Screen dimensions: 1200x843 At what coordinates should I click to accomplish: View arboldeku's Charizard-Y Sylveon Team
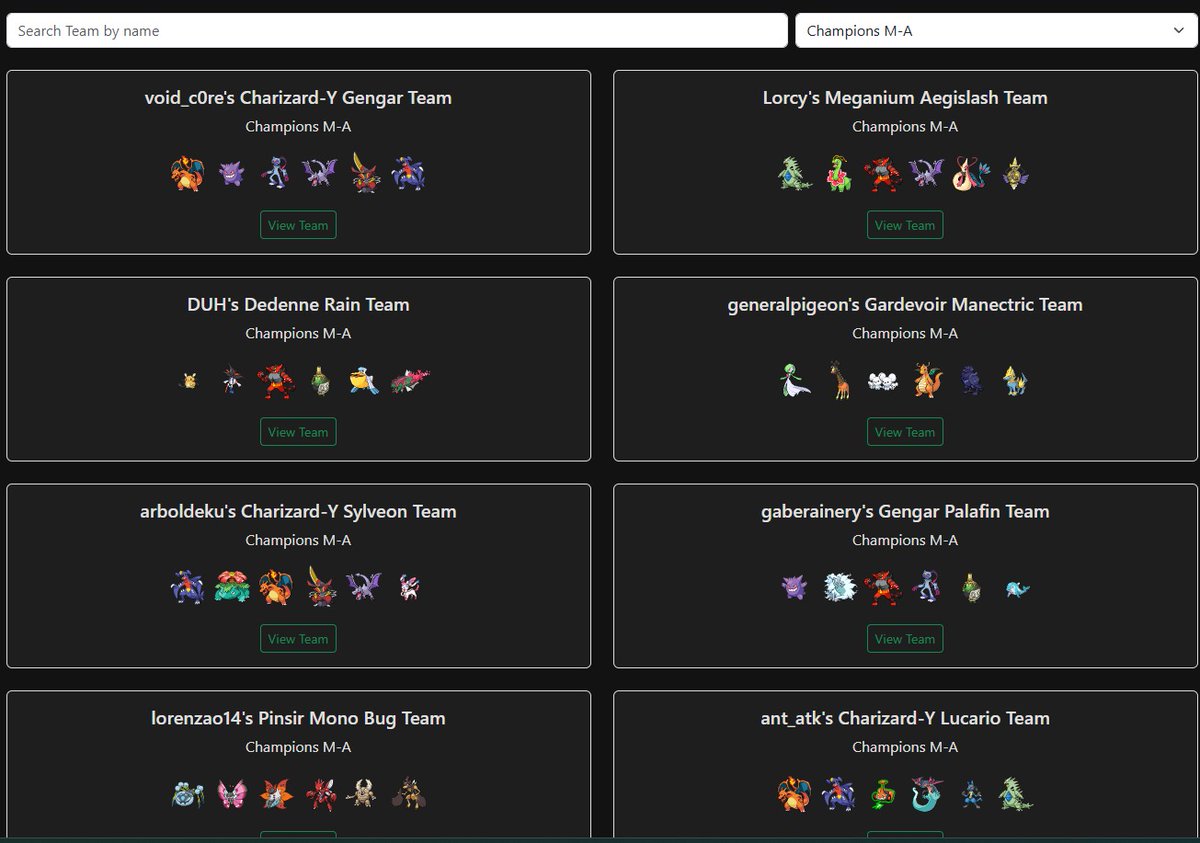coord(298,639)
